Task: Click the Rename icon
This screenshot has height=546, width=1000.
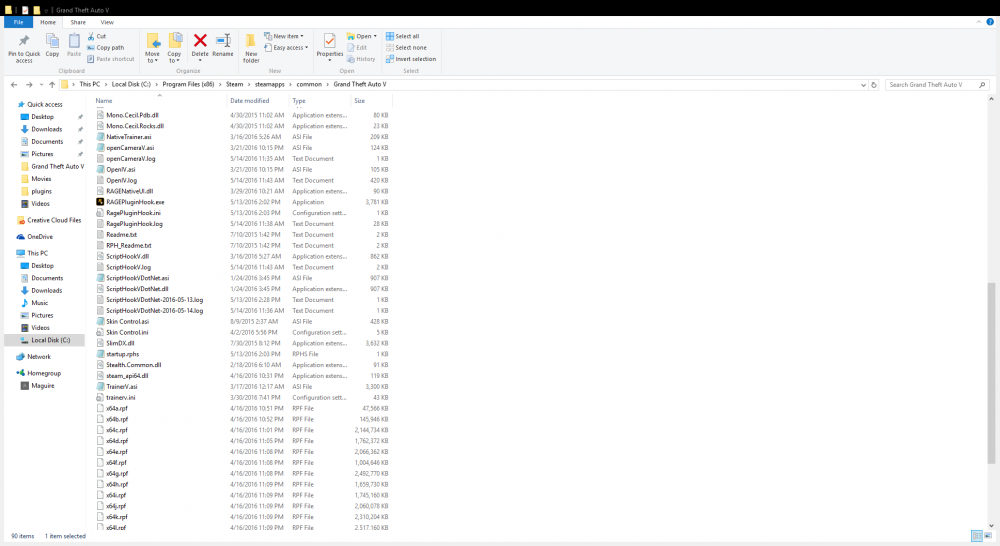Action: pos(223,41)
